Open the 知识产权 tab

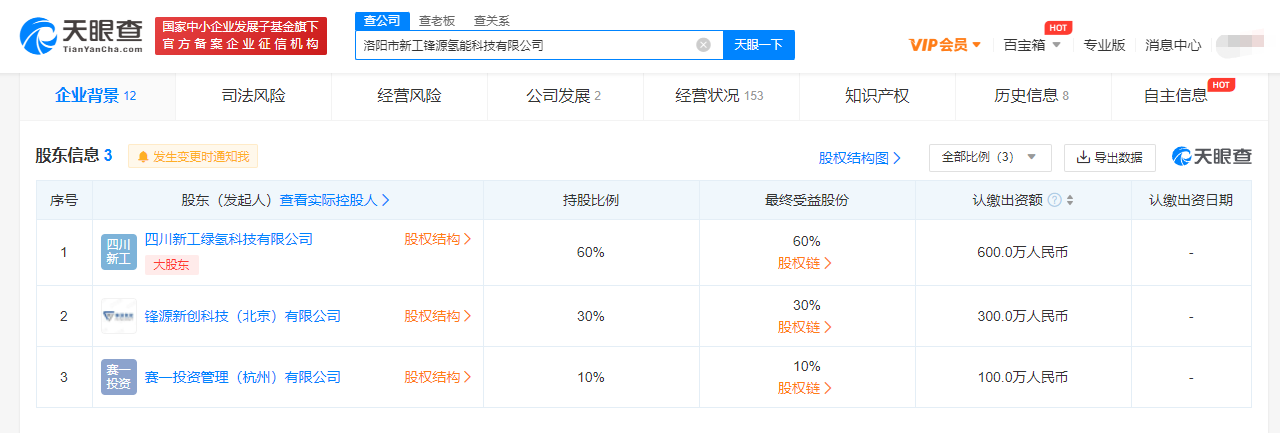[877, 96]
